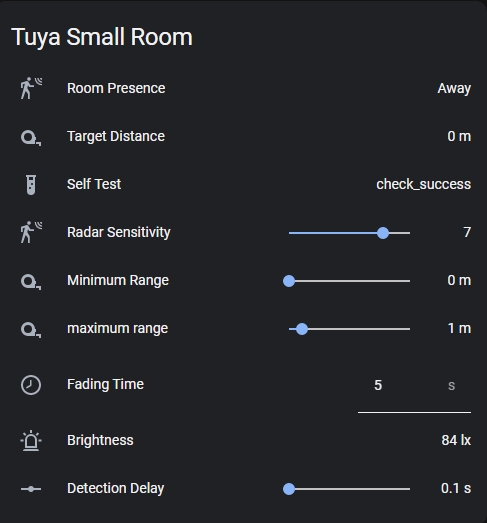Open Room Presence entity showing Away

click(454, 88)
